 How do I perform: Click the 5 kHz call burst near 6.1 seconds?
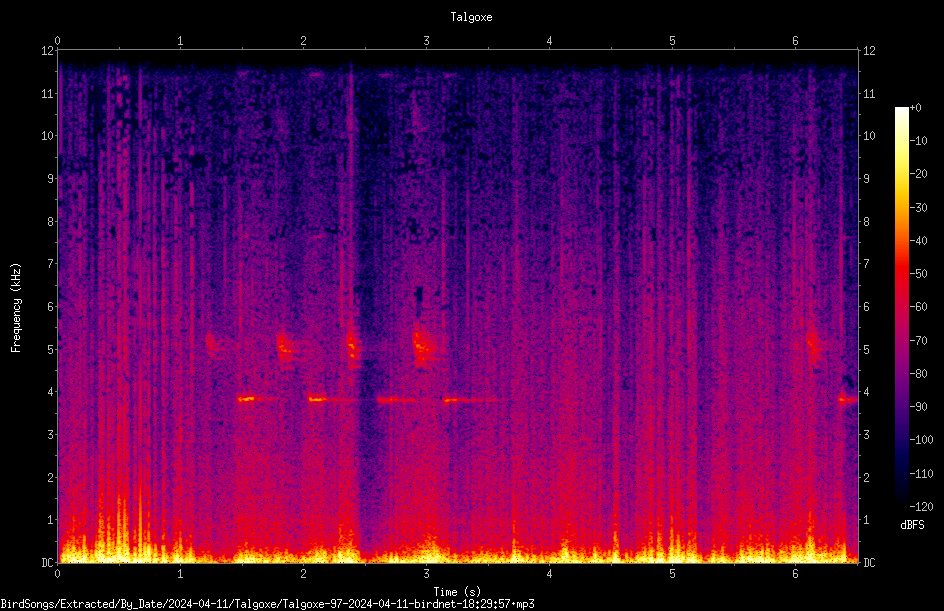coord(813,347)
